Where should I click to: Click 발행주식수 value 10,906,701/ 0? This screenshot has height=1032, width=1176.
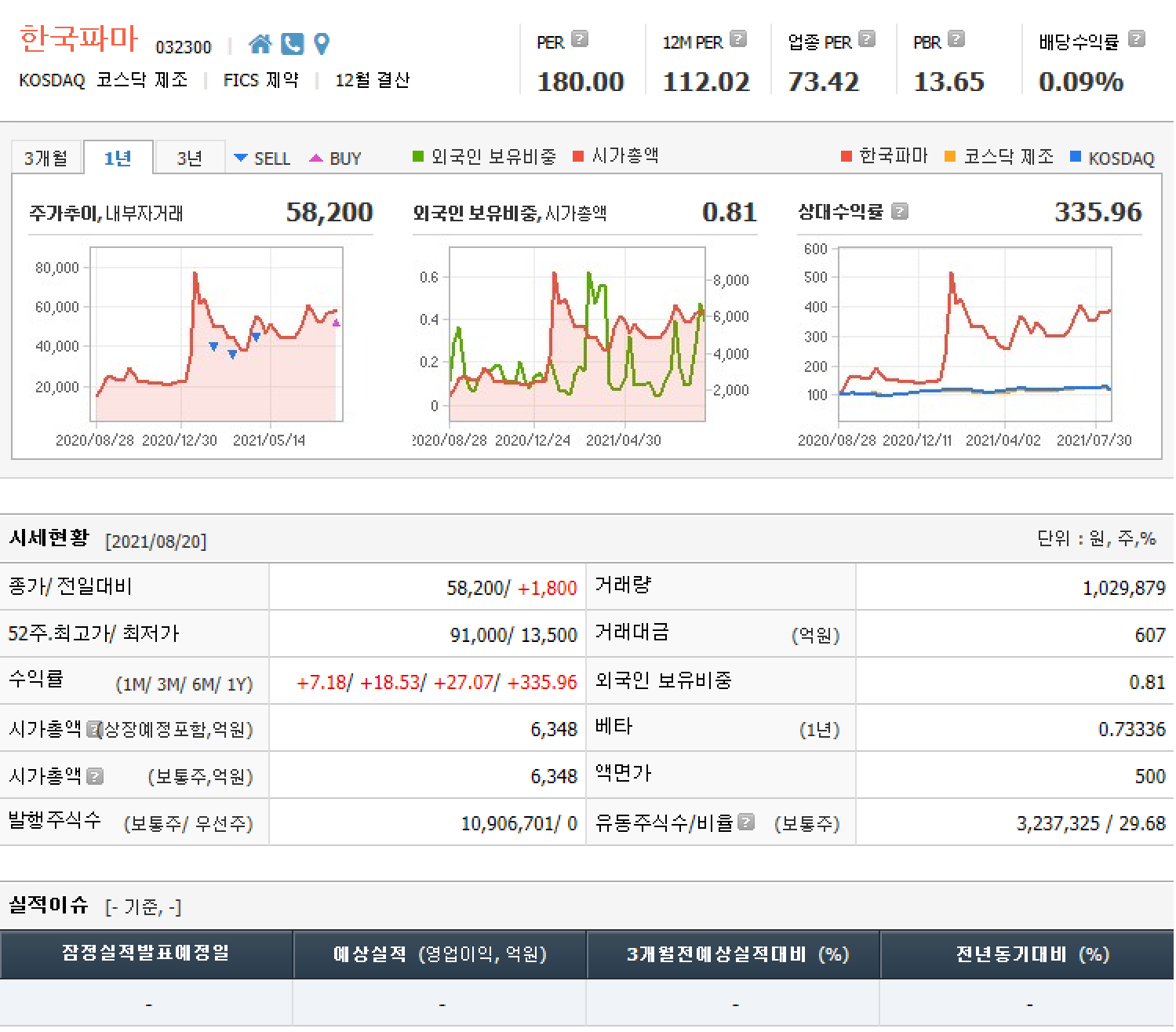click(519, 823)
